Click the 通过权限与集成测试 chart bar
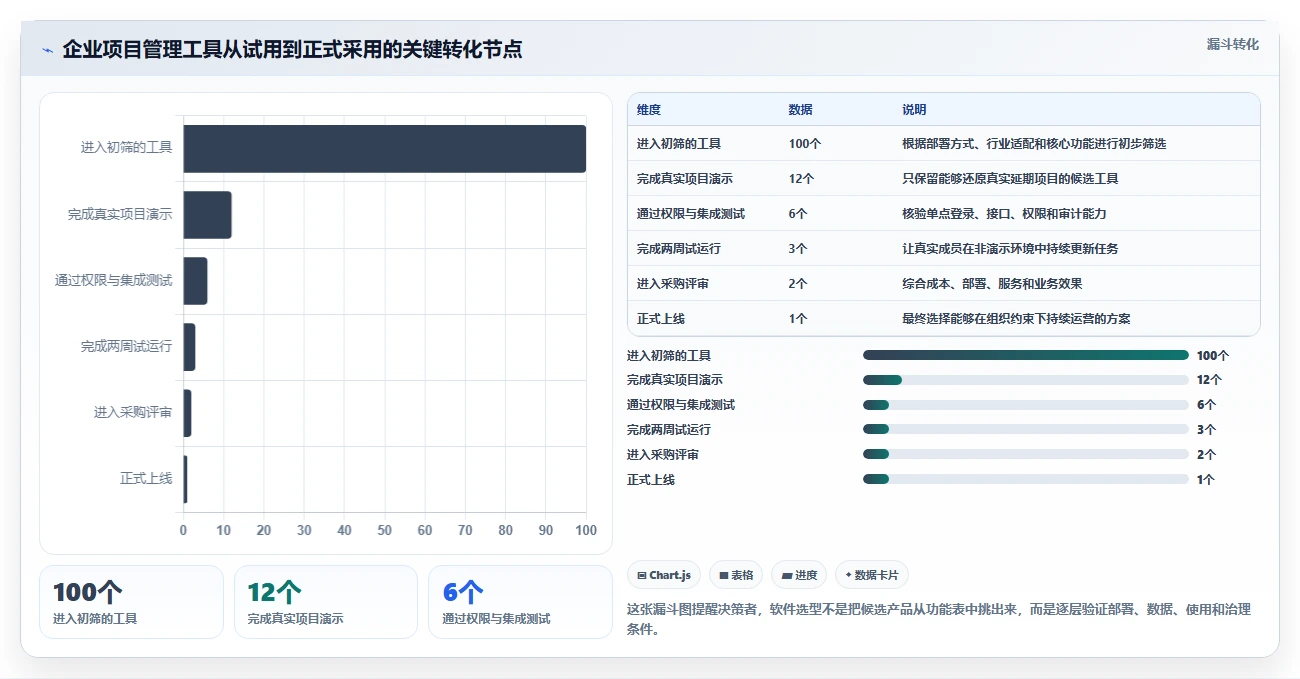Image resolution: width=1300 pixels, height=679 pixels. [x=195, y=281]
